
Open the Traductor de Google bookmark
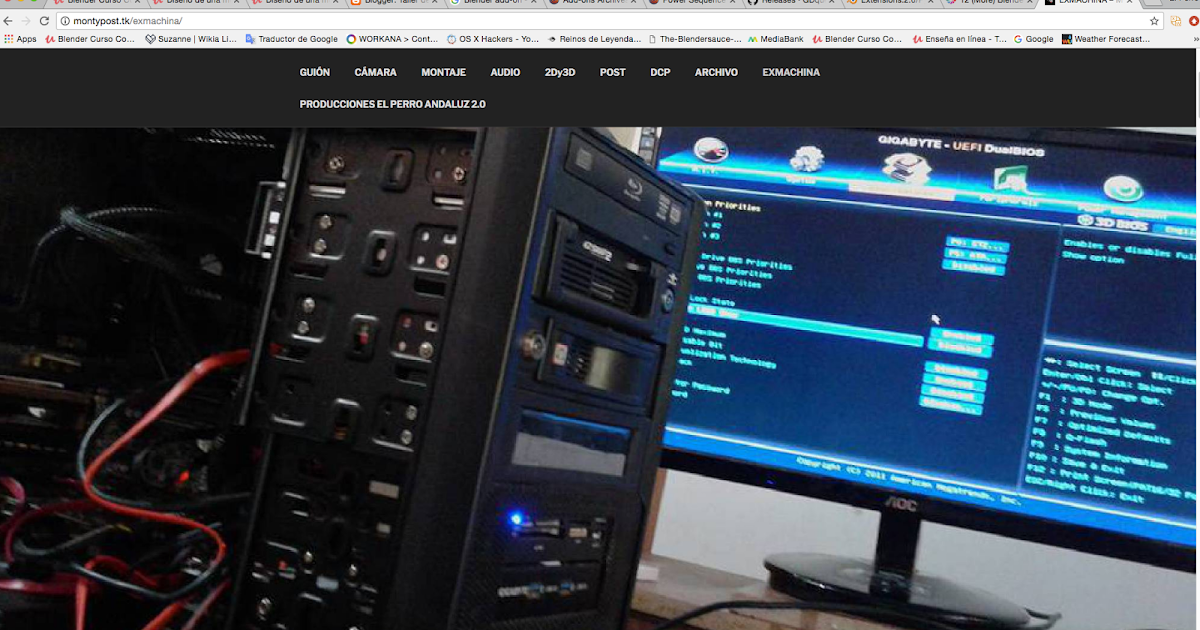292,39
